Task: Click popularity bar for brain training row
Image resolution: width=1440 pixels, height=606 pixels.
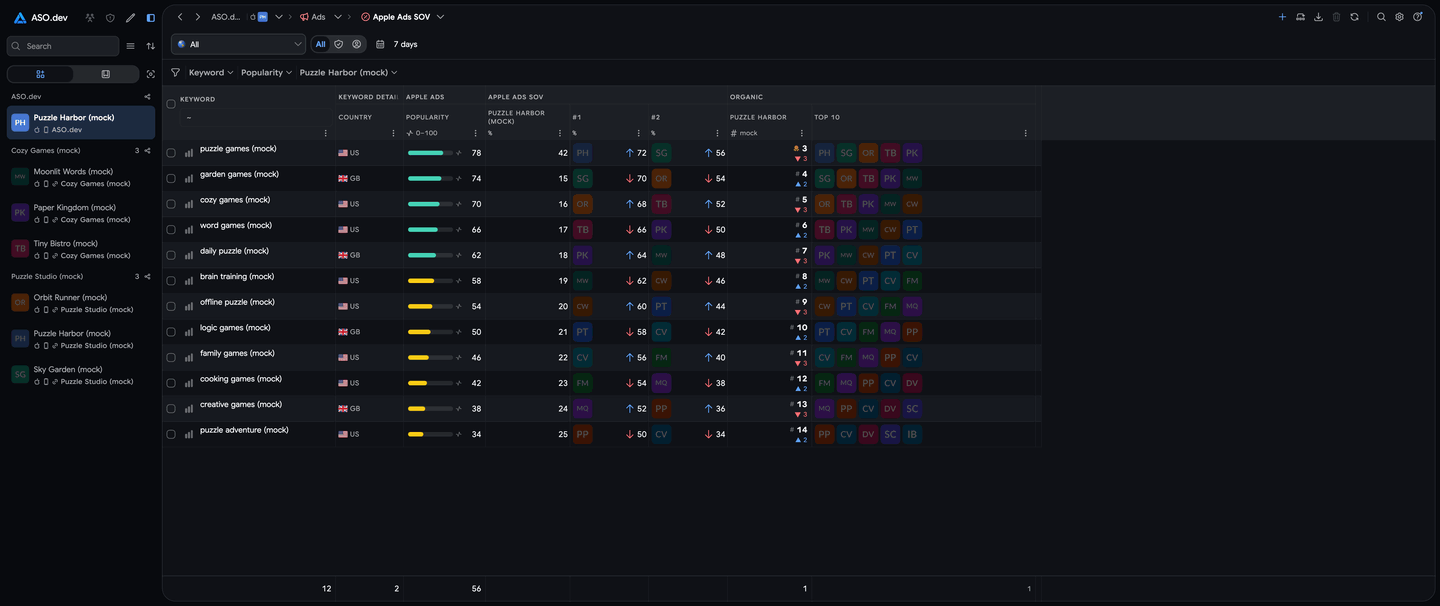Action: pyautogui.click(x=430, y=281)
